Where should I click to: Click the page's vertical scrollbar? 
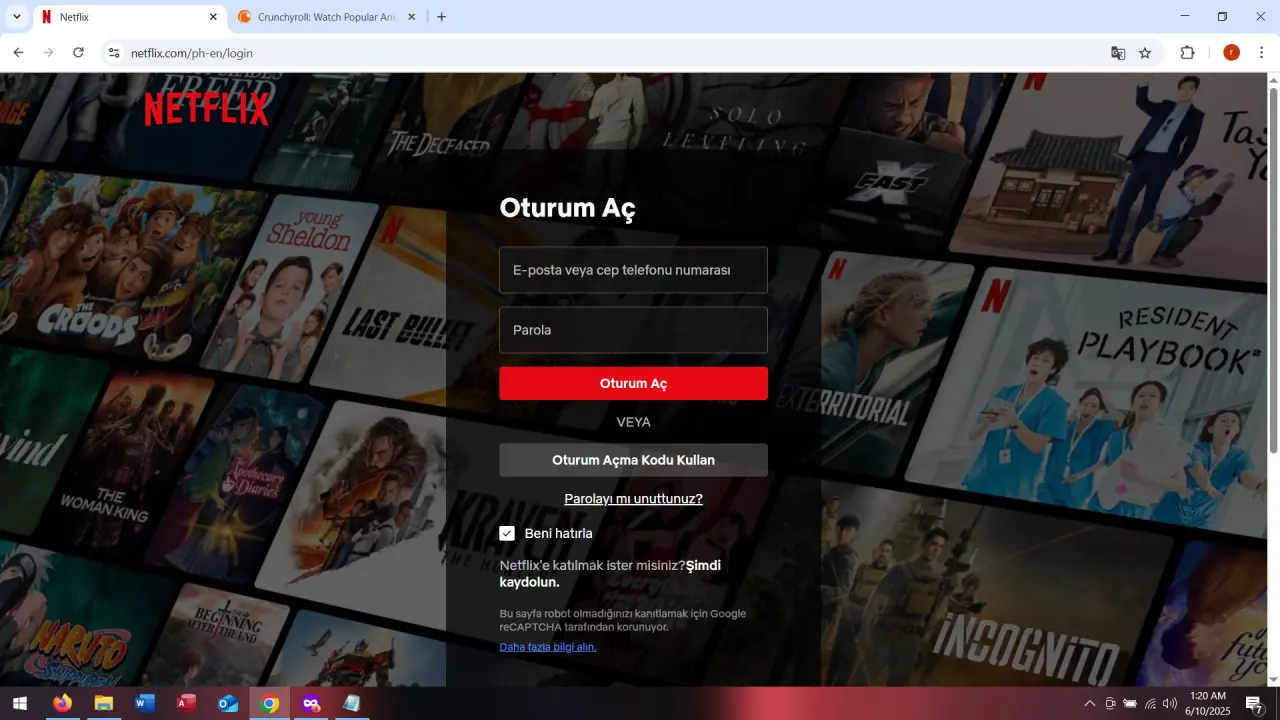1273,270
